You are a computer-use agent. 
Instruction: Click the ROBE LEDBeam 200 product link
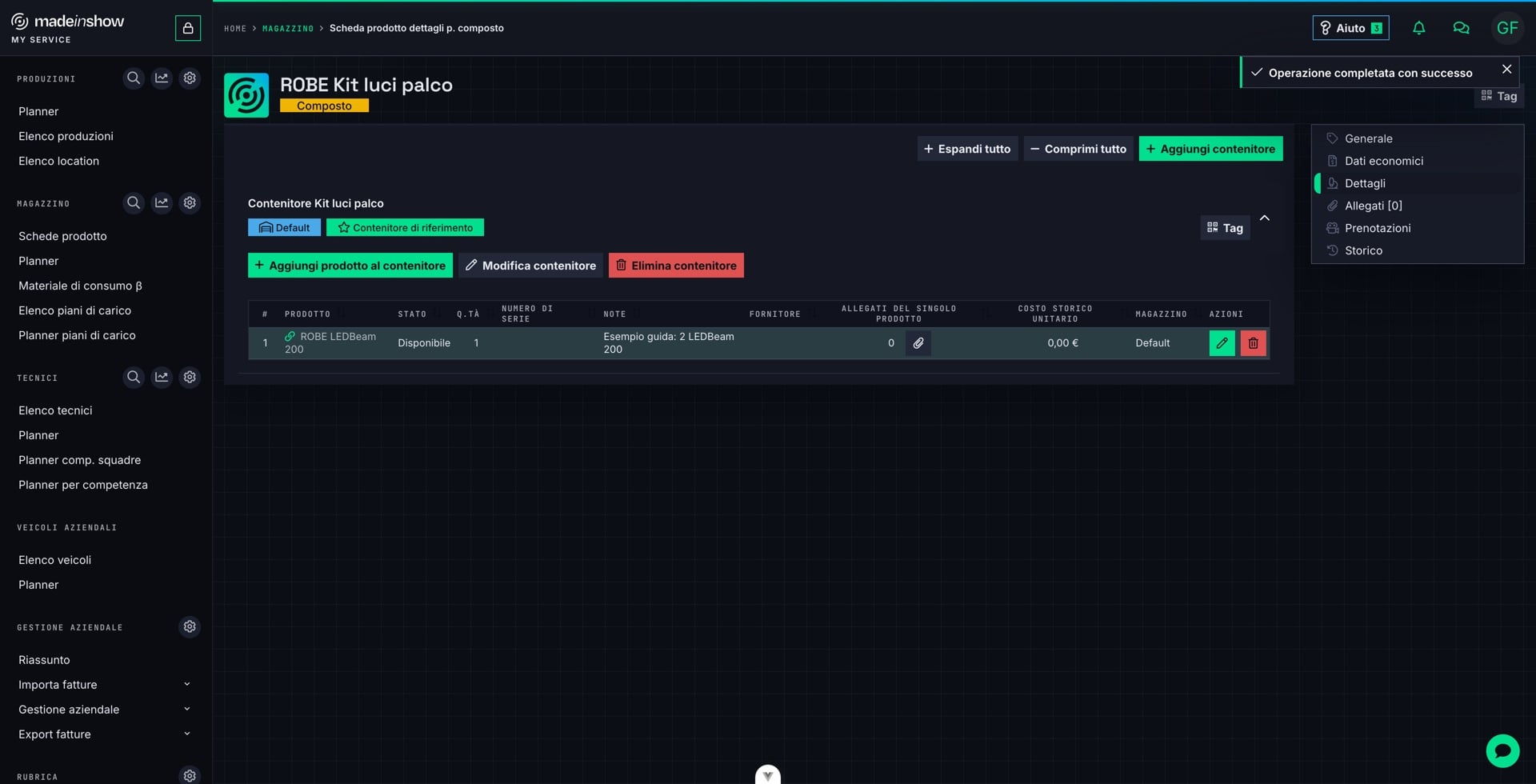pos(330,343)
